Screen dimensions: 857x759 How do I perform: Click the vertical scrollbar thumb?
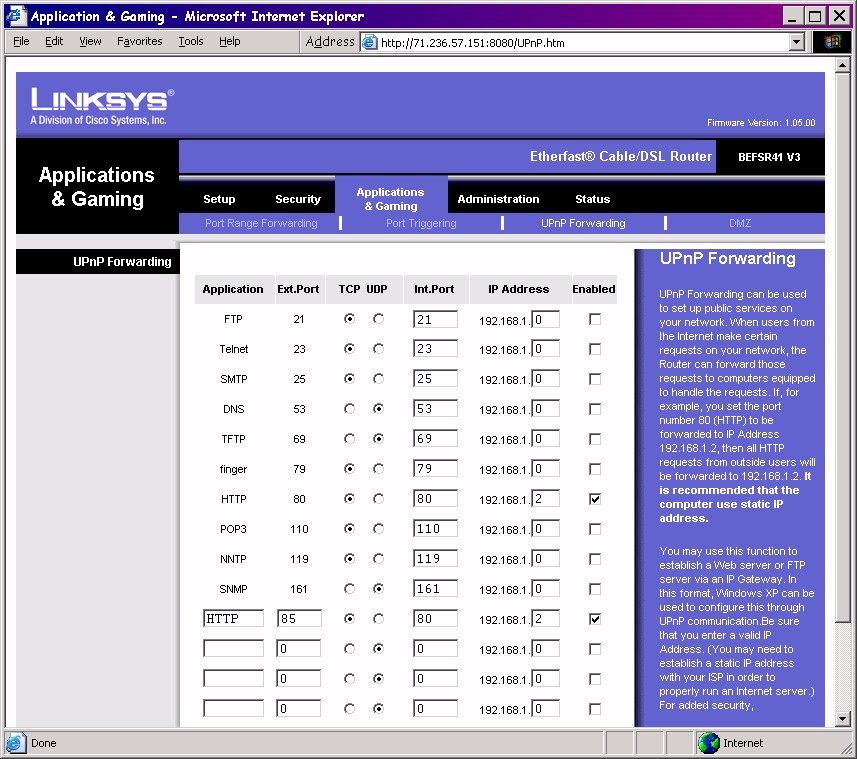tap(843, 348)
